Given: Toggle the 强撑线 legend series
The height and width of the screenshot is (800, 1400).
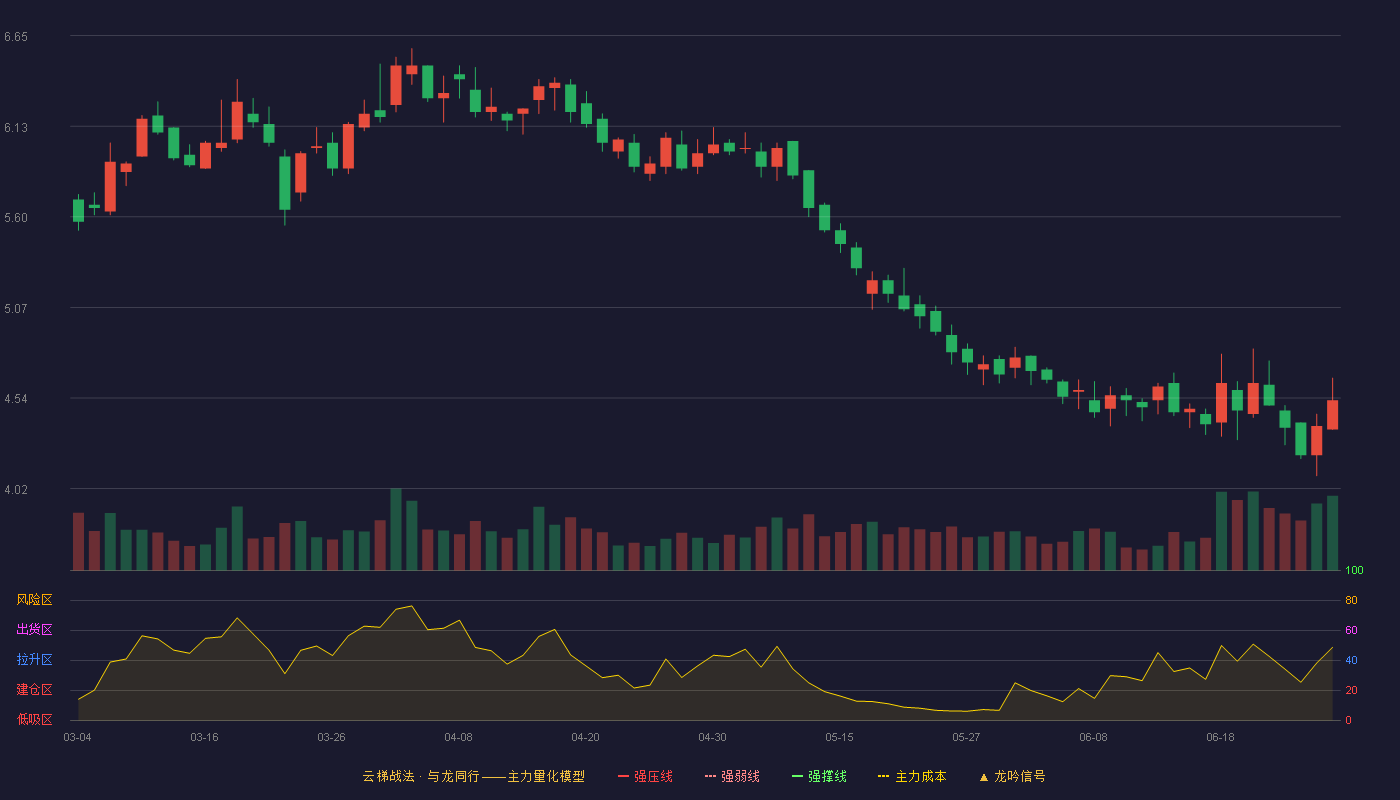Looking at the screenshot, I should pos(819,776).
